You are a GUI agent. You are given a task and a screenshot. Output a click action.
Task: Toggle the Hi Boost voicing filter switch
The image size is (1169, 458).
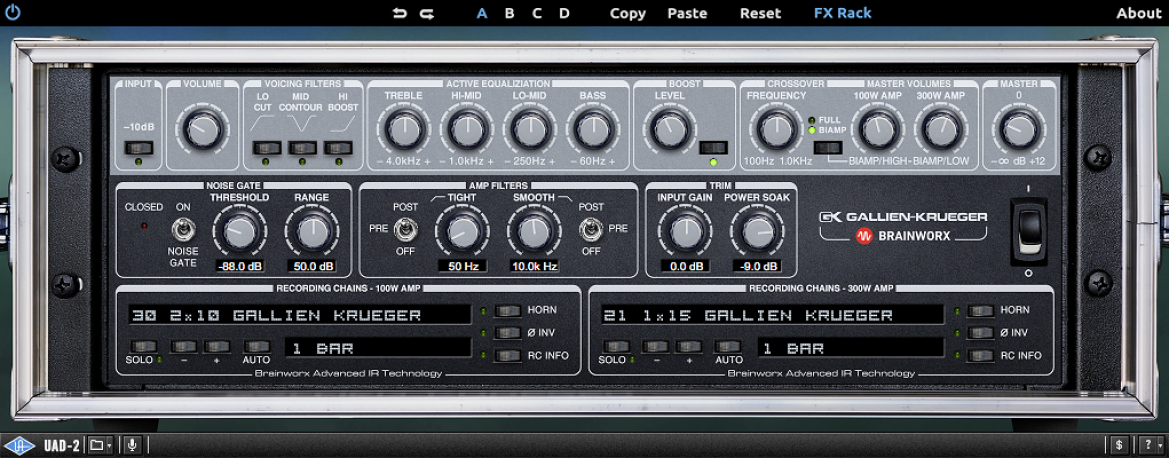[x=338, y=147]
